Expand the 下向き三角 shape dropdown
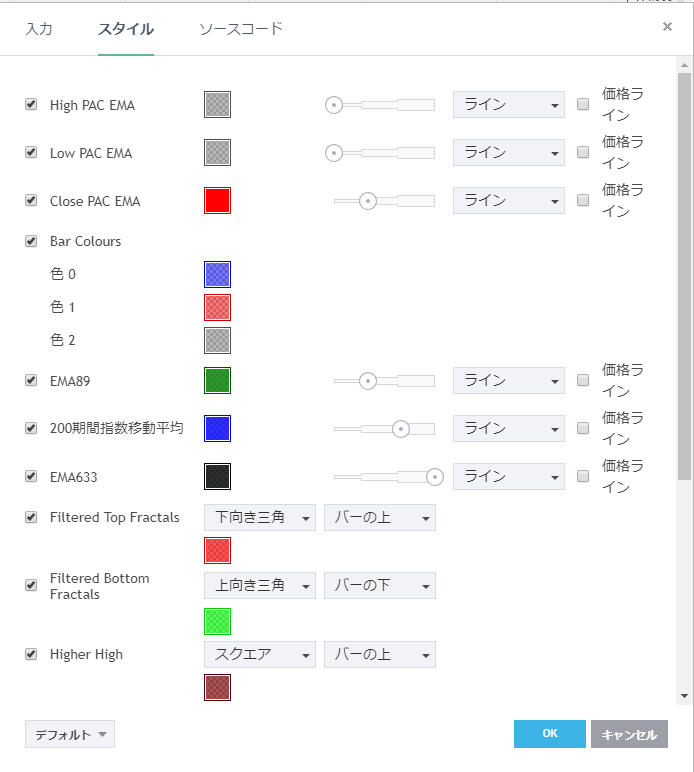This screenshot has height=772, width=694. point(259,518)
